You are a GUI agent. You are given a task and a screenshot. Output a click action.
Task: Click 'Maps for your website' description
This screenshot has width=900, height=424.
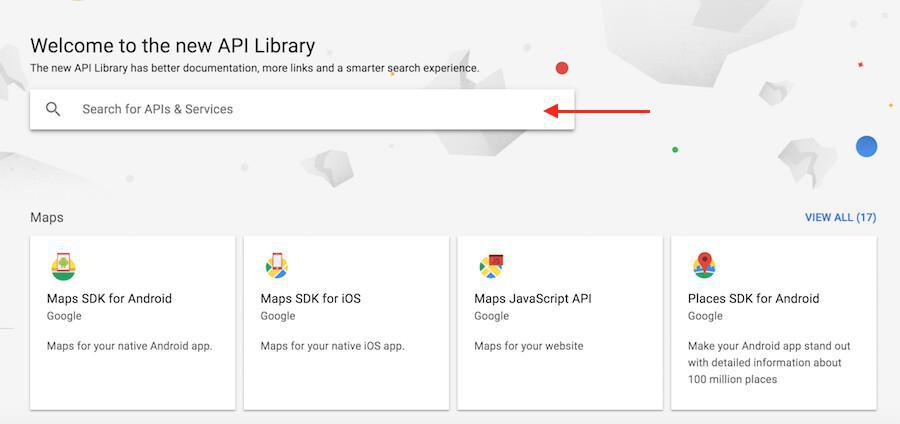[x=528, y=346]
